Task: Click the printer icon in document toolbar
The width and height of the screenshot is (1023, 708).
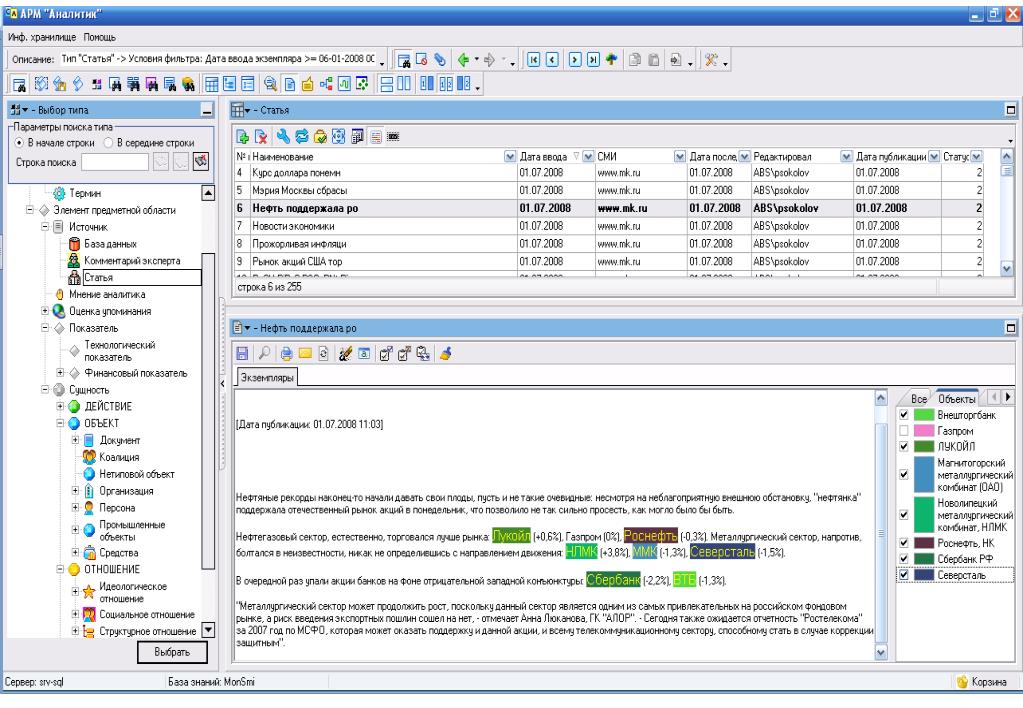Action: click(x=286, y=354)
